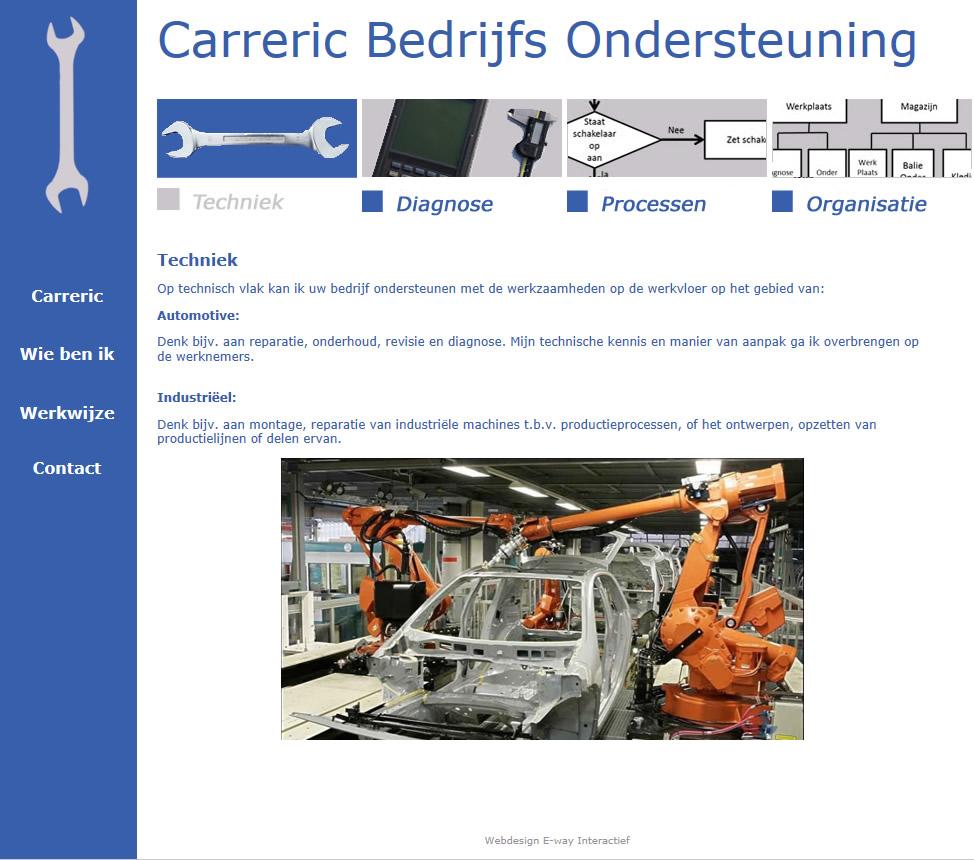Select the blue square next to Organisatie
Viewport: 974px width, 860px height.
[x=783, y=202]
